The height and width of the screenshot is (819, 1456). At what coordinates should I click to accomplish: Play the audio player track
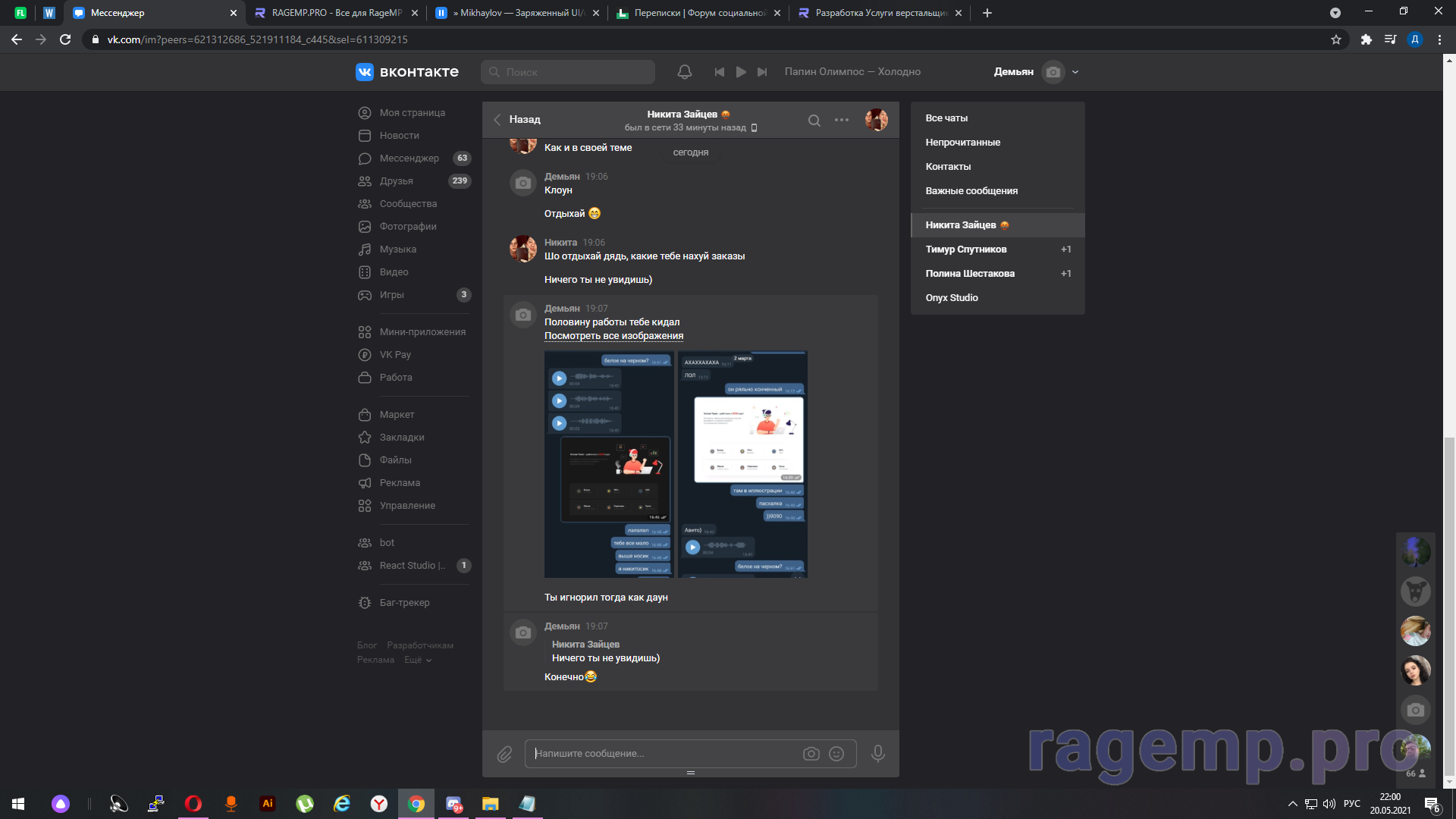pos(741,72)
